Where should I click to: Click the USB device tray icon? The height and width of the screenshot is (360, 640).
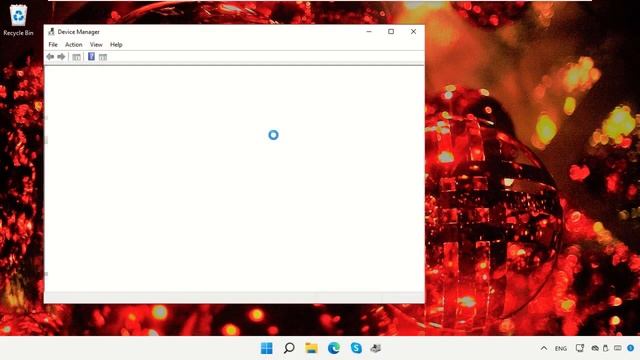[x=606, y=349]
